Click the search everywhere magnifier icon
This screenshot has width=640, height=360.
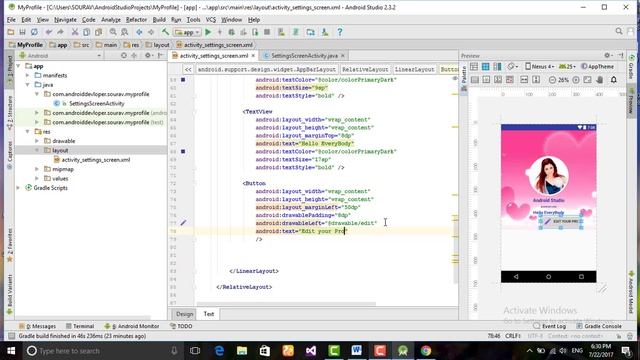pos(619,31)
